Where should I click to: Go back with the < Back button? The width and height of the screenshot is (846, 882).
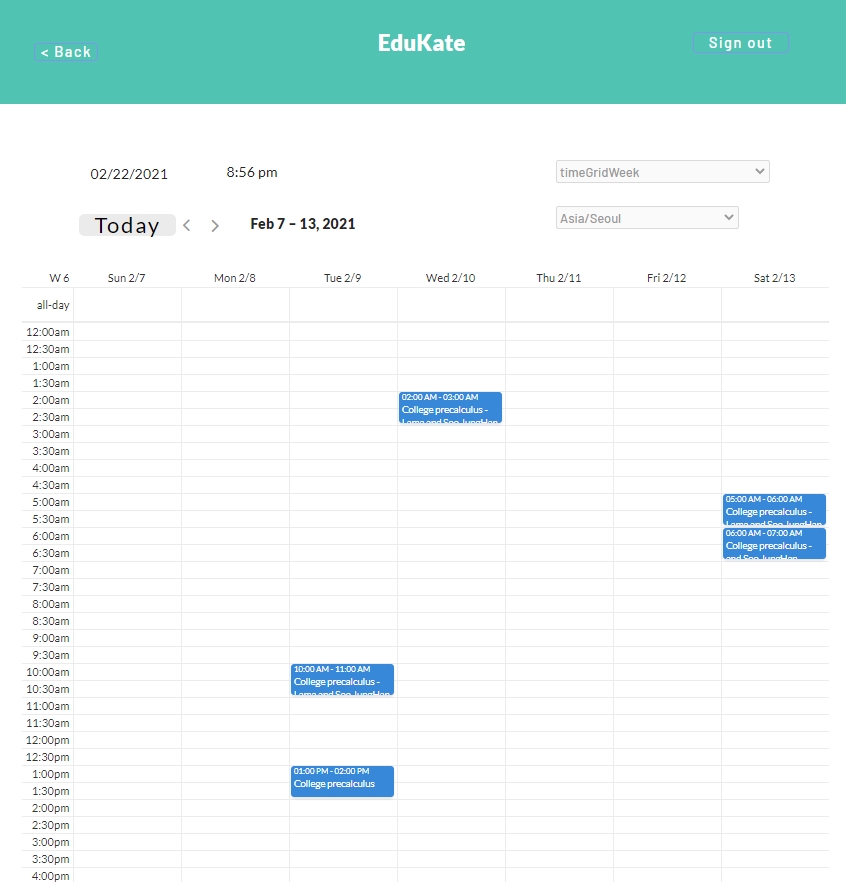coord(66,52)
